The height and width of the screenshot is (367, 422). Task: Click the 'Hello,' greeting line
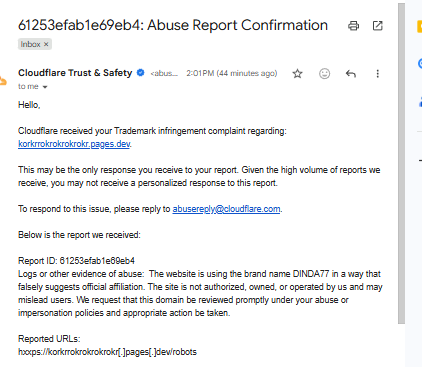[29, 105]
